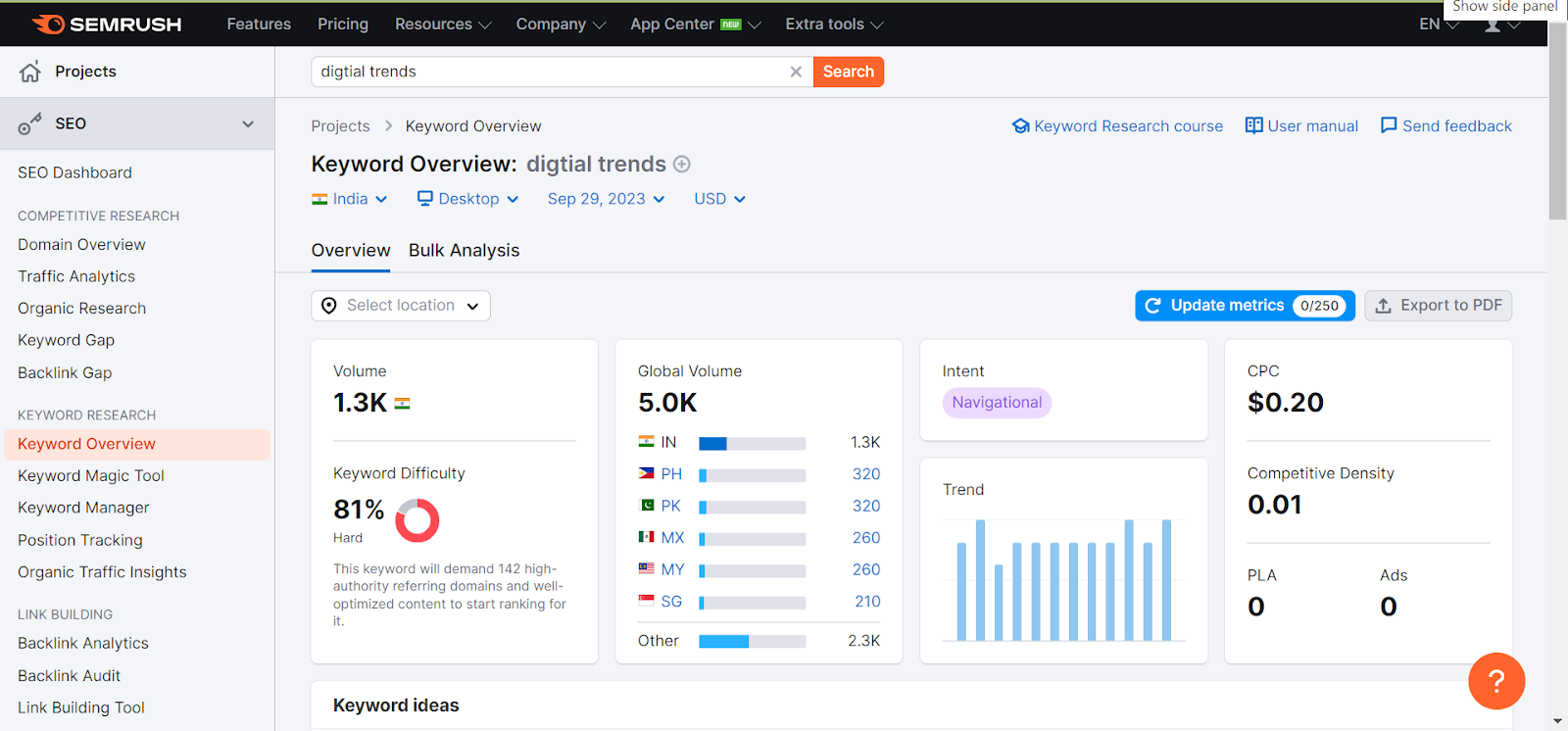Click the User manual book icon
This screenshot has width=1568, height=731.
pyautogui.click(x=1253, y=125)
